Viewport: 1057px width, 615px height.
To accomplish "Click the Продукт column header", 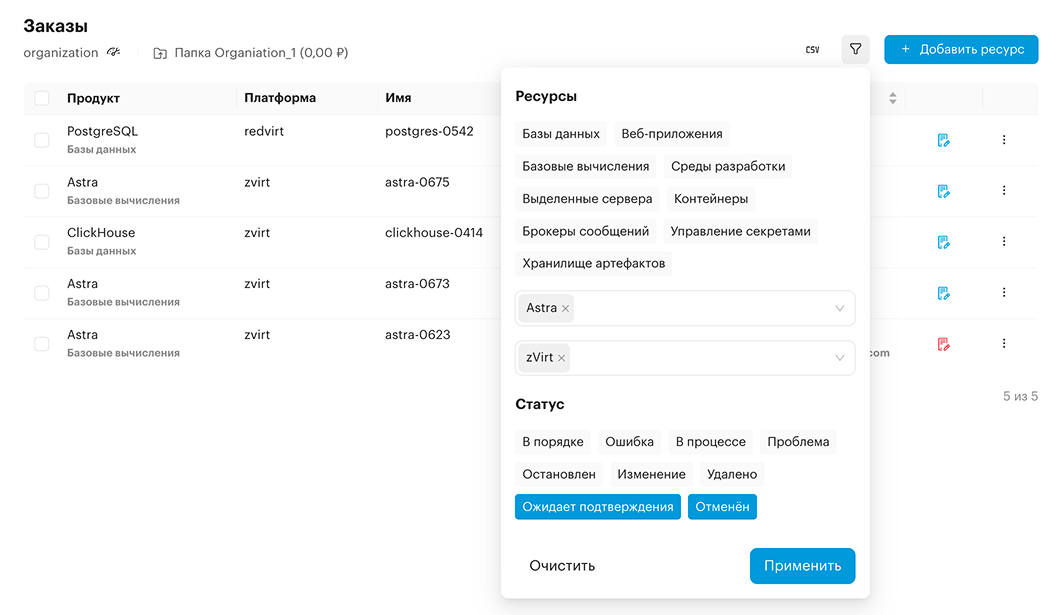I will (x=93, y=98).
